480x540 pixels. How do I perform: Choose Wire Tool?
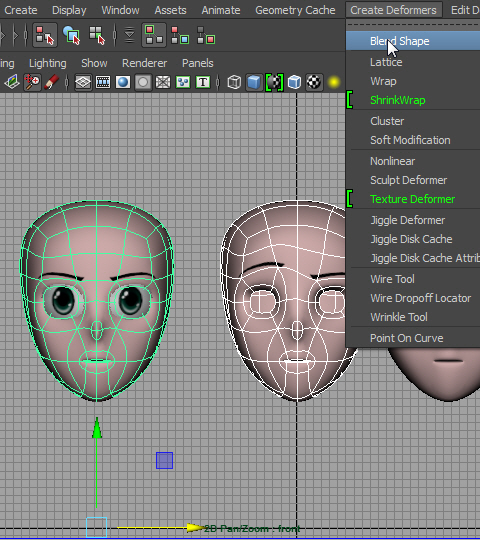pyautogui.click(x=413, y=279)
